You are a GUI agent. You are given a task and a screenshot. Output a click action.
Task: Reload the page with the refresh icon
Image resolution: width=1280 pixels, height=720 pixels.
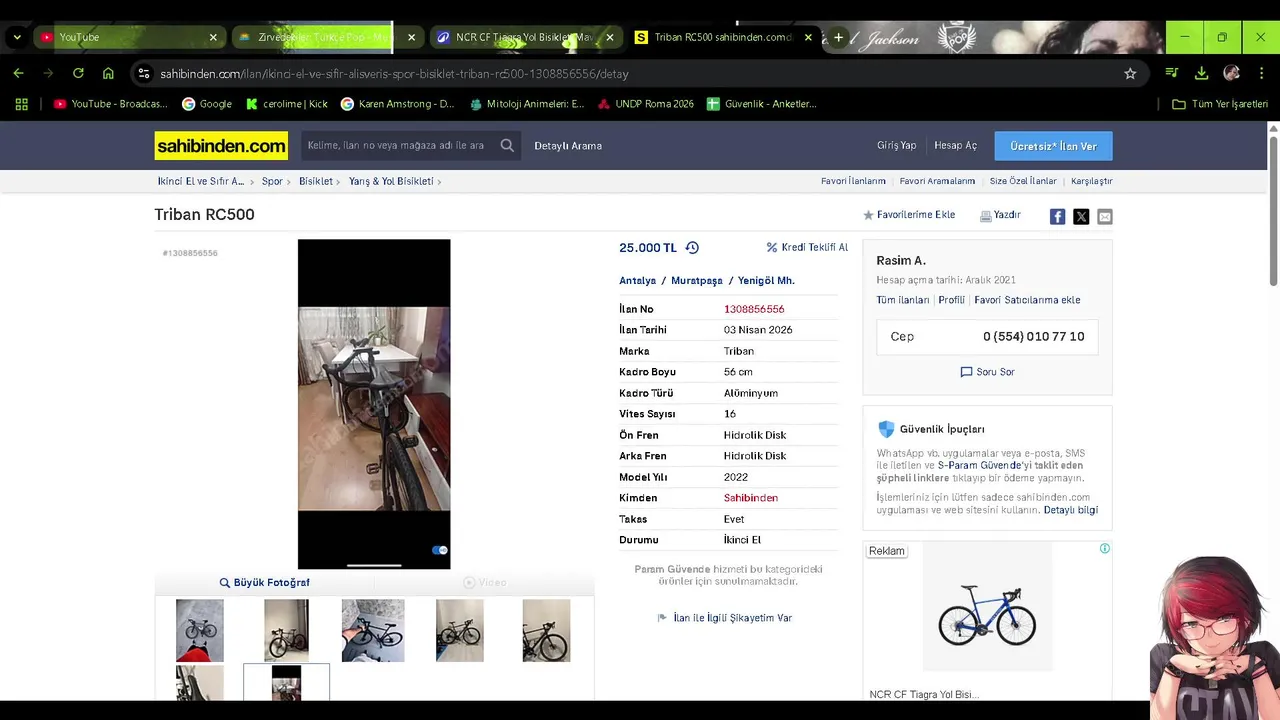78,73
